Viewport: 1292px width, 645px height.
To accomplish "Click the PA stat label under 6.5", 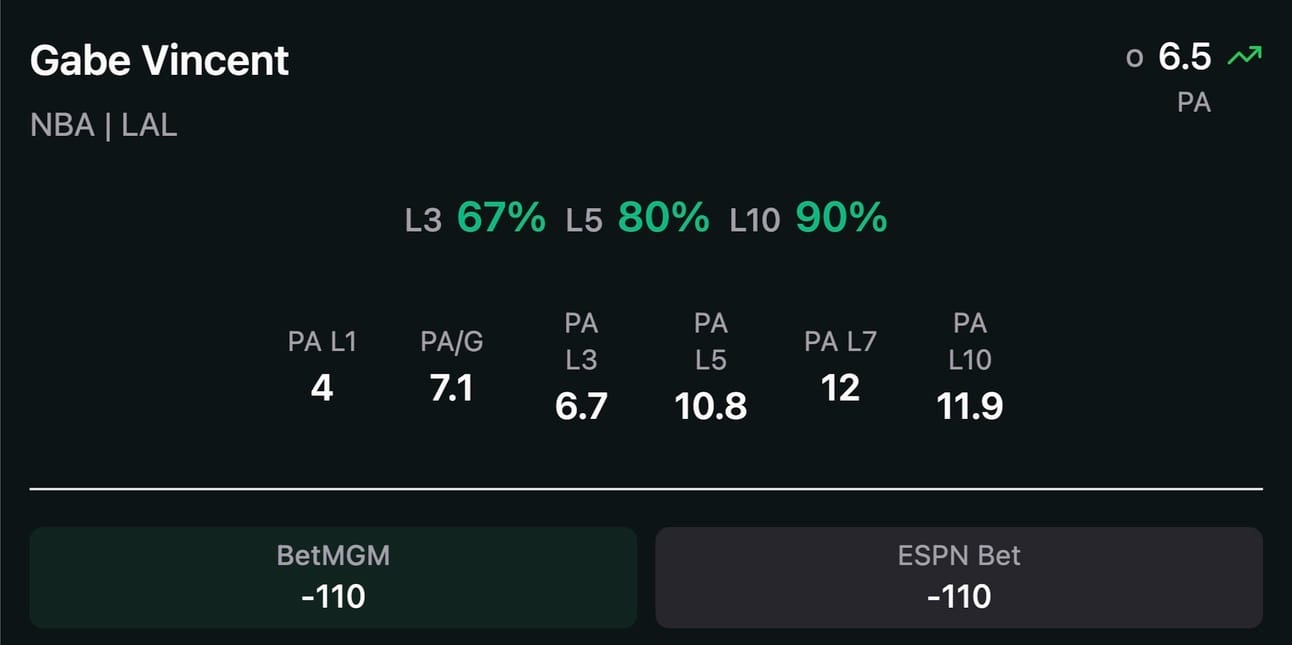I will coord(1194,102).
